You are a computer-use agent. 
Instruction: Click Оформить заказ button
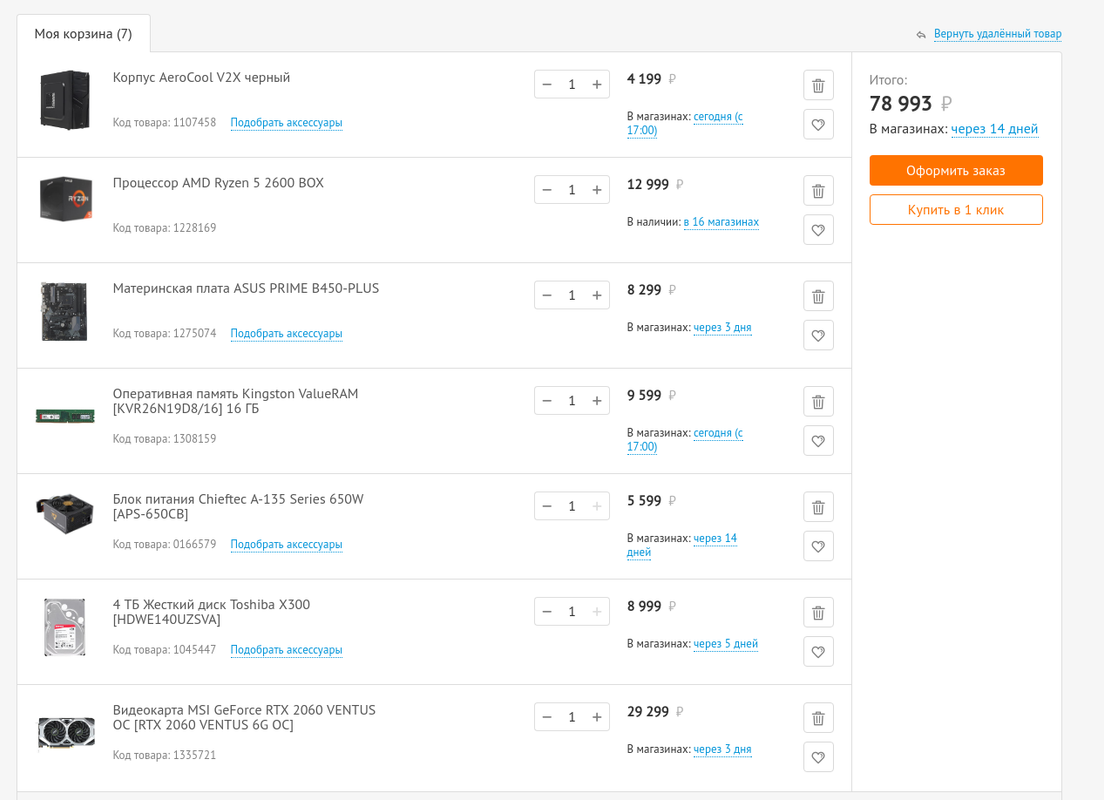point(955,170)
